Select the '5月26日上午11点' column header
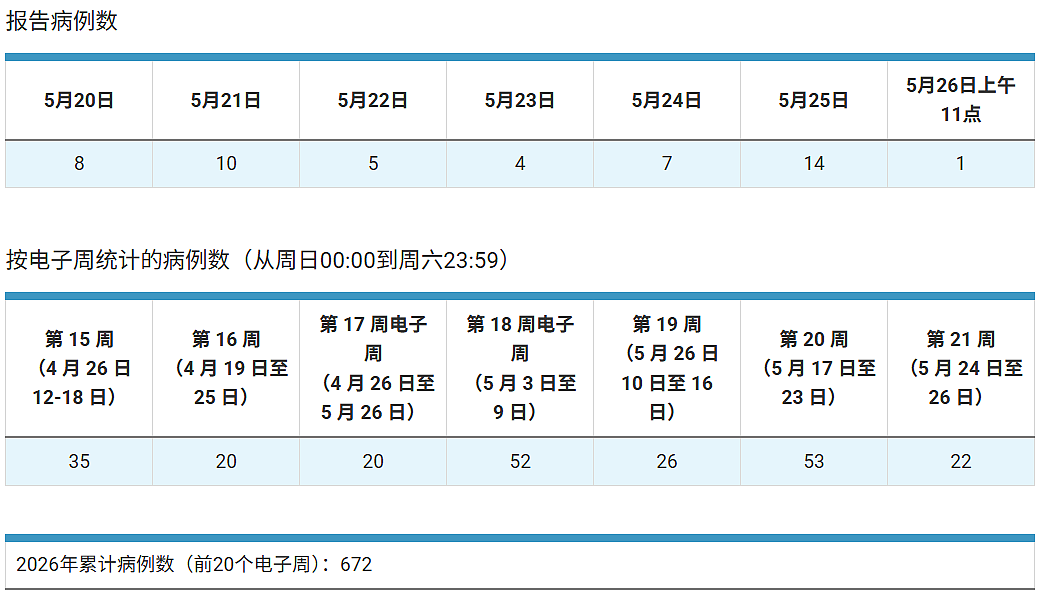Screen dimensions: 1041x592 coord(961,100)
